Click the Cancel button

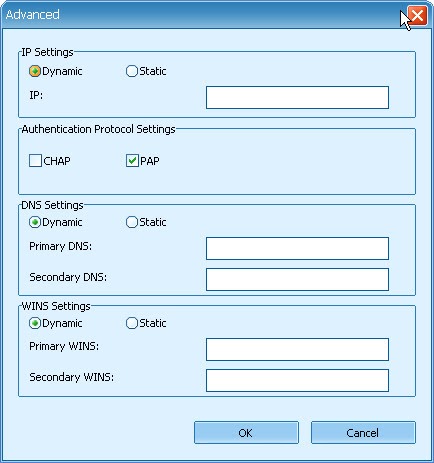click(x=363, y=433)
